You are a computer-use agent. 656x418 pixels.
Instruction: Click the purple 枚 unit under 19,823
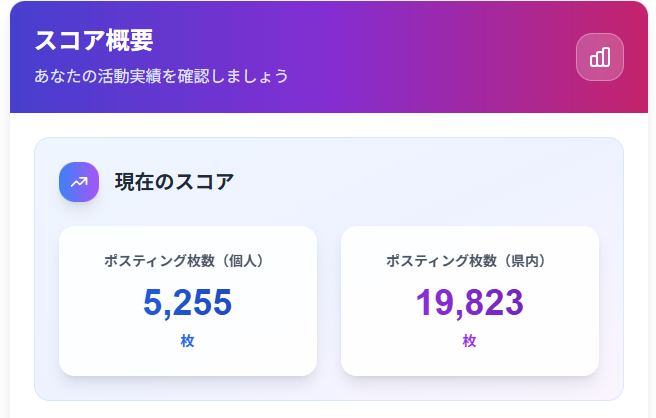(x=470, y=341)
